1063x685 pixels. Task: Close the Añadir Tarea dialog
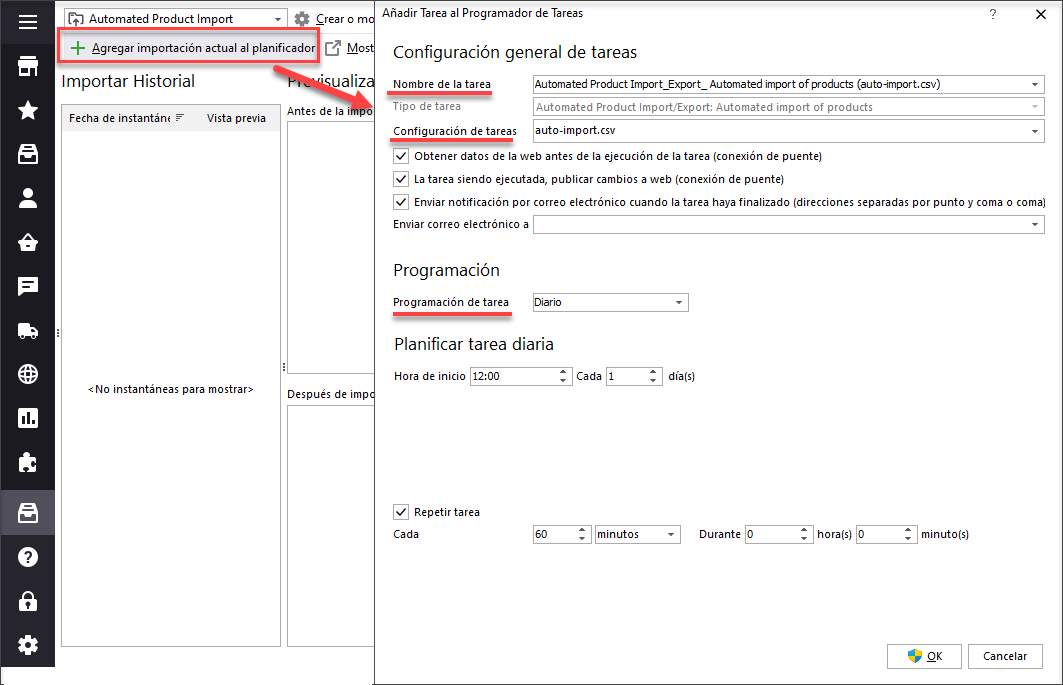click(1041, 14)
